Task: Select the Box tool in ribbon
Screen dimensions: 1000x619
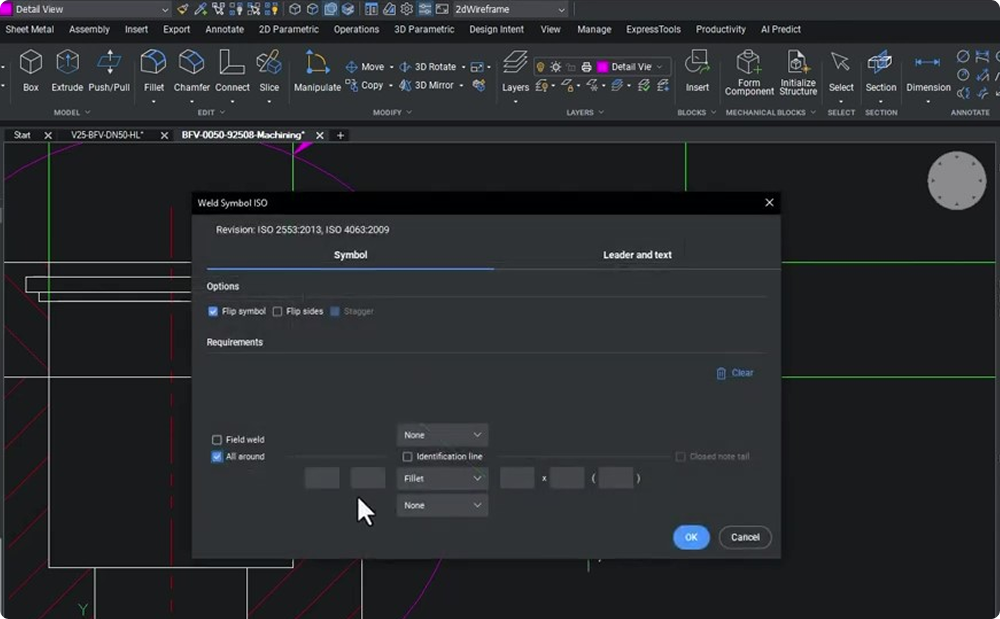Action: [31, 70]
